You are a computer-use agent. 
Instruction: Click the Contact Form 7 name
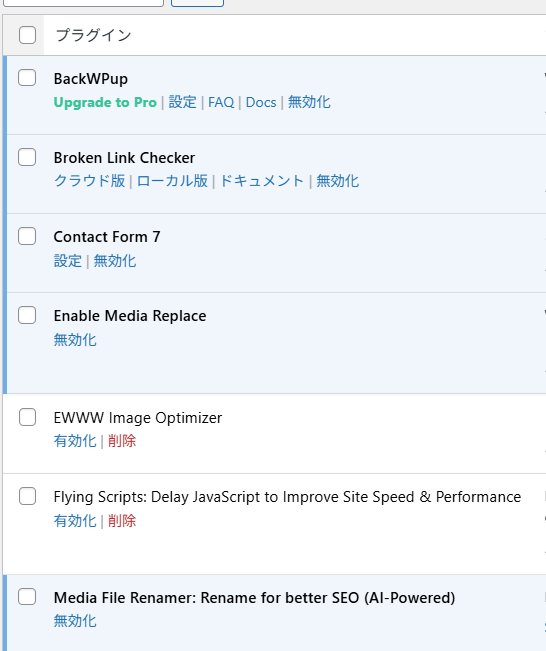coord(107,237)
